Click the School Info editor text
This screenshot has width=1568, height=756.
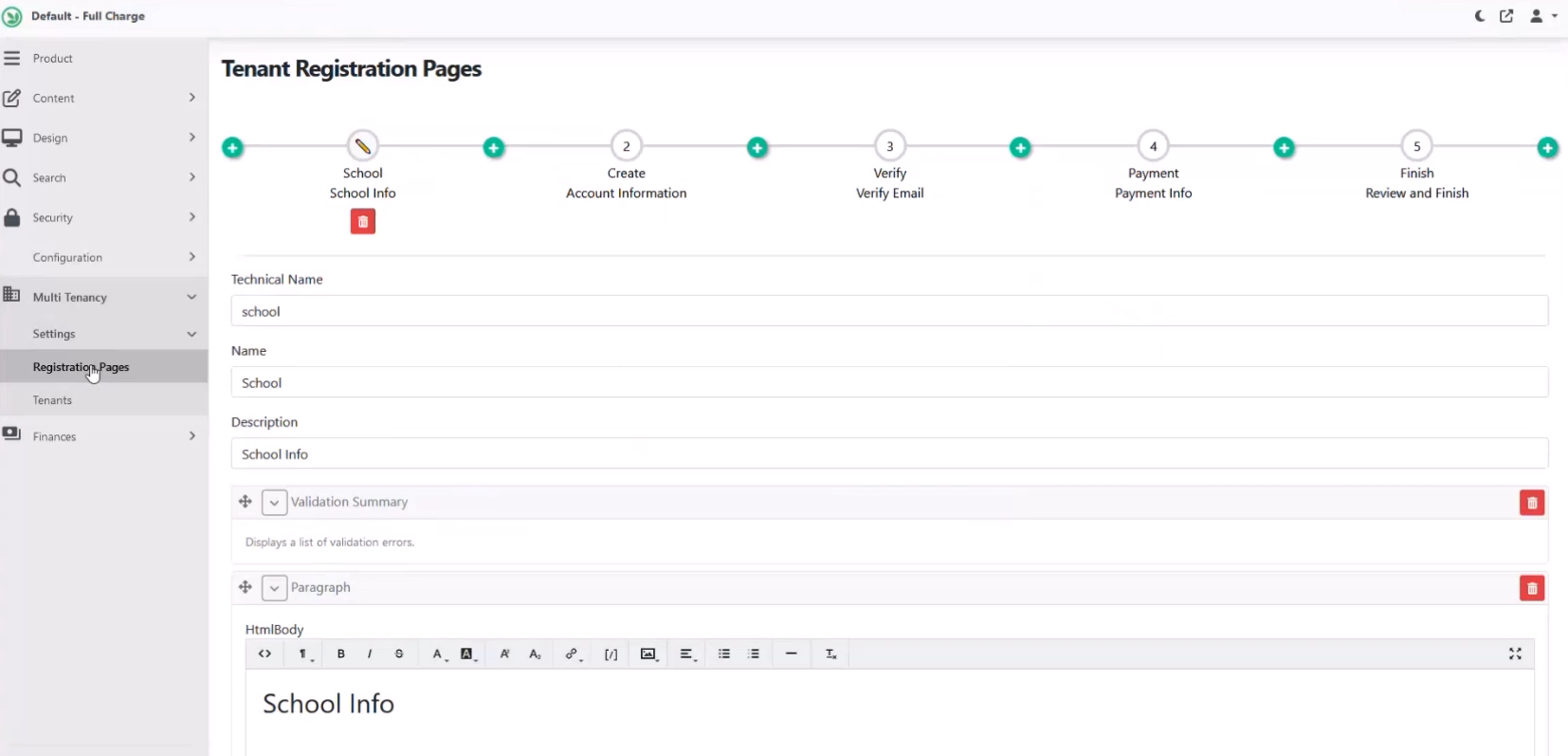(x=328, y=704)
